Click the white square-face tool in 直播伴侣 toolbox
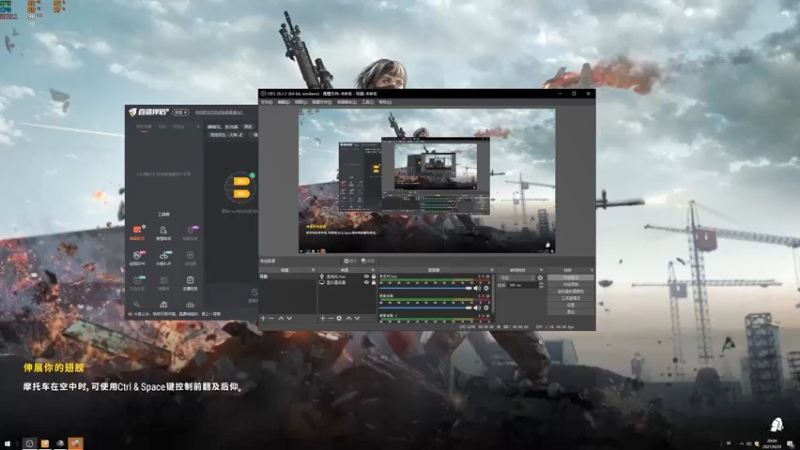 [190, 282]
